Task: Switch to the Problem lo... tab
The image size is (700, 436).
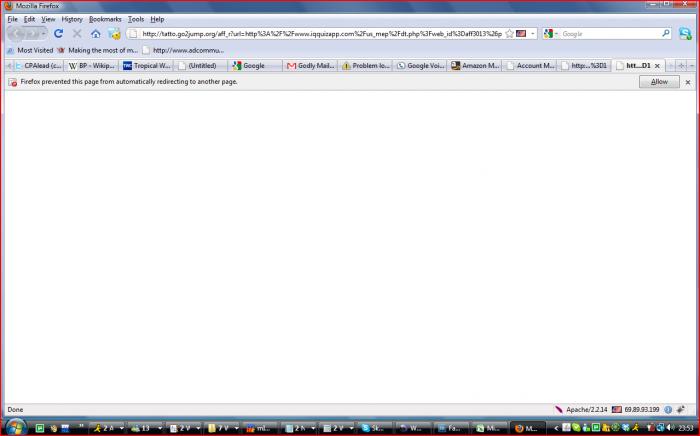Action: coord(365,66)
